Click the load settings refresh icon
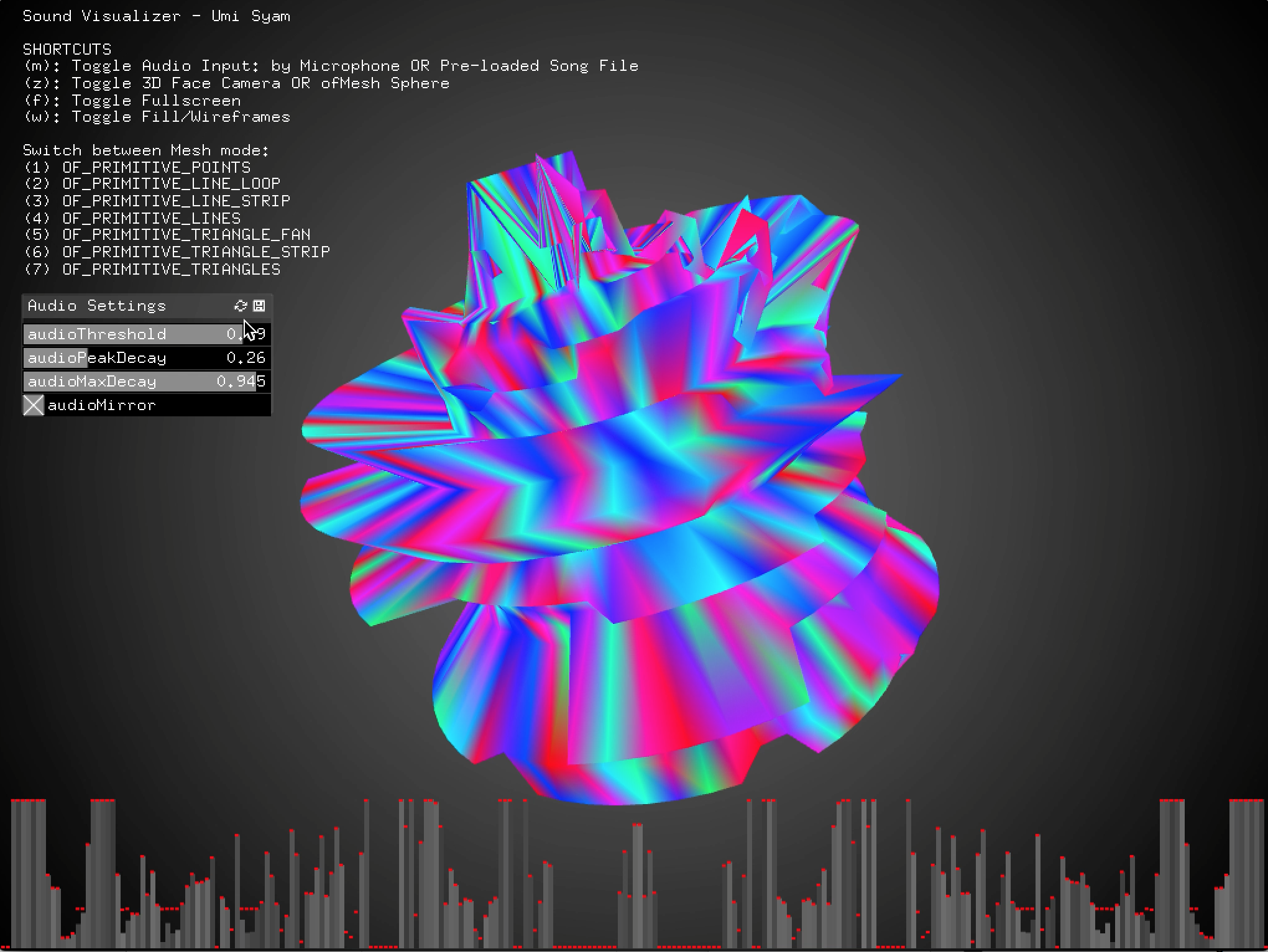This screenshot has width=1268, height=952. (241, 306)
